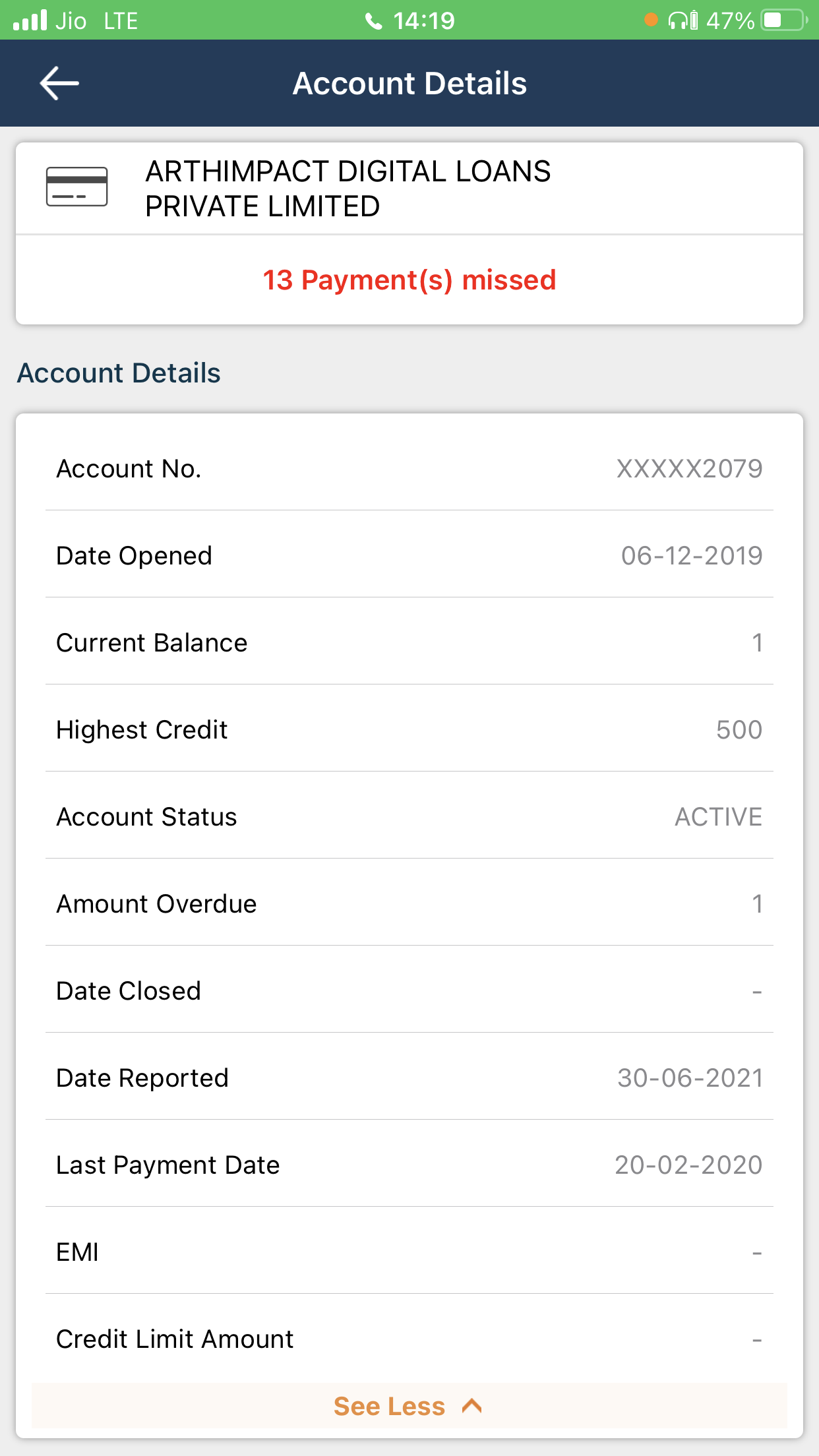
Task: Tap the battery icon in status bar
Action: [783, 20]
